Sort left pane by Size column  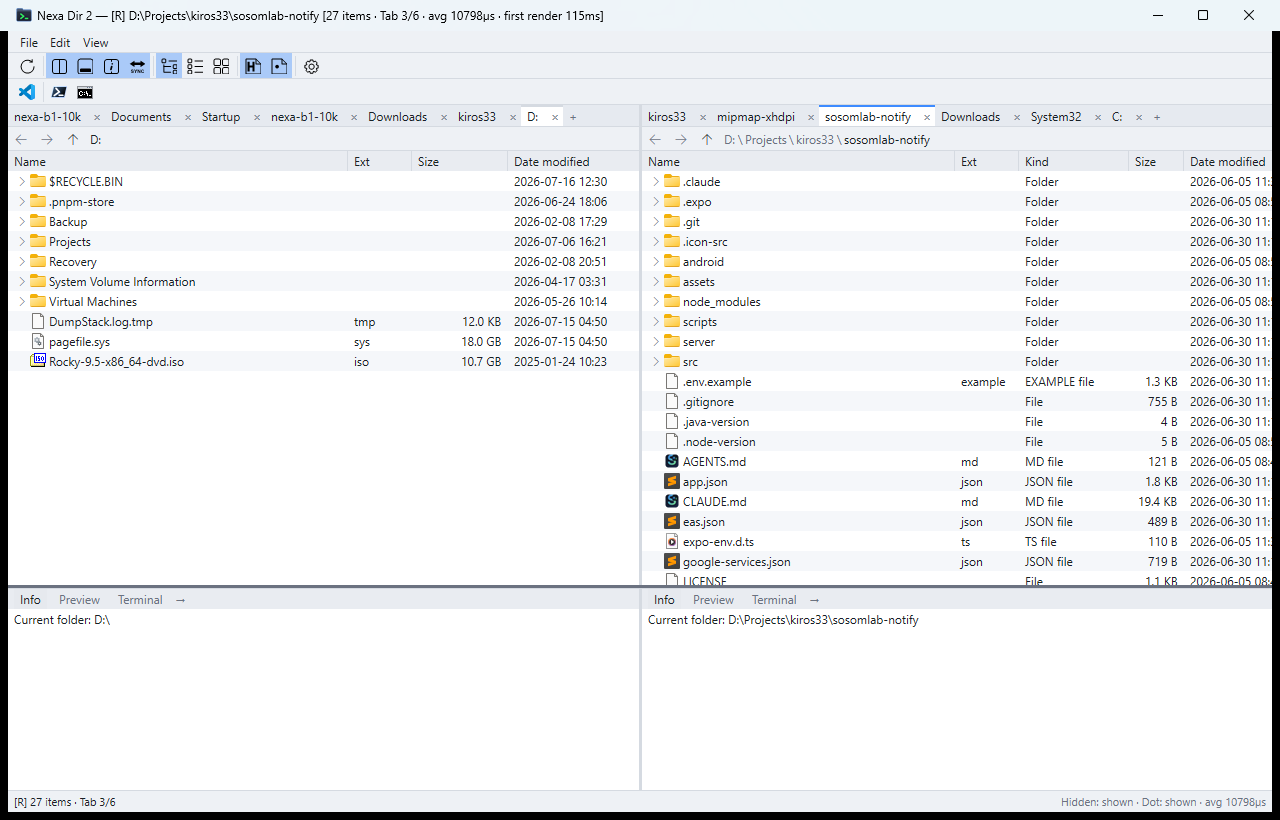click(x=458, y=161)
